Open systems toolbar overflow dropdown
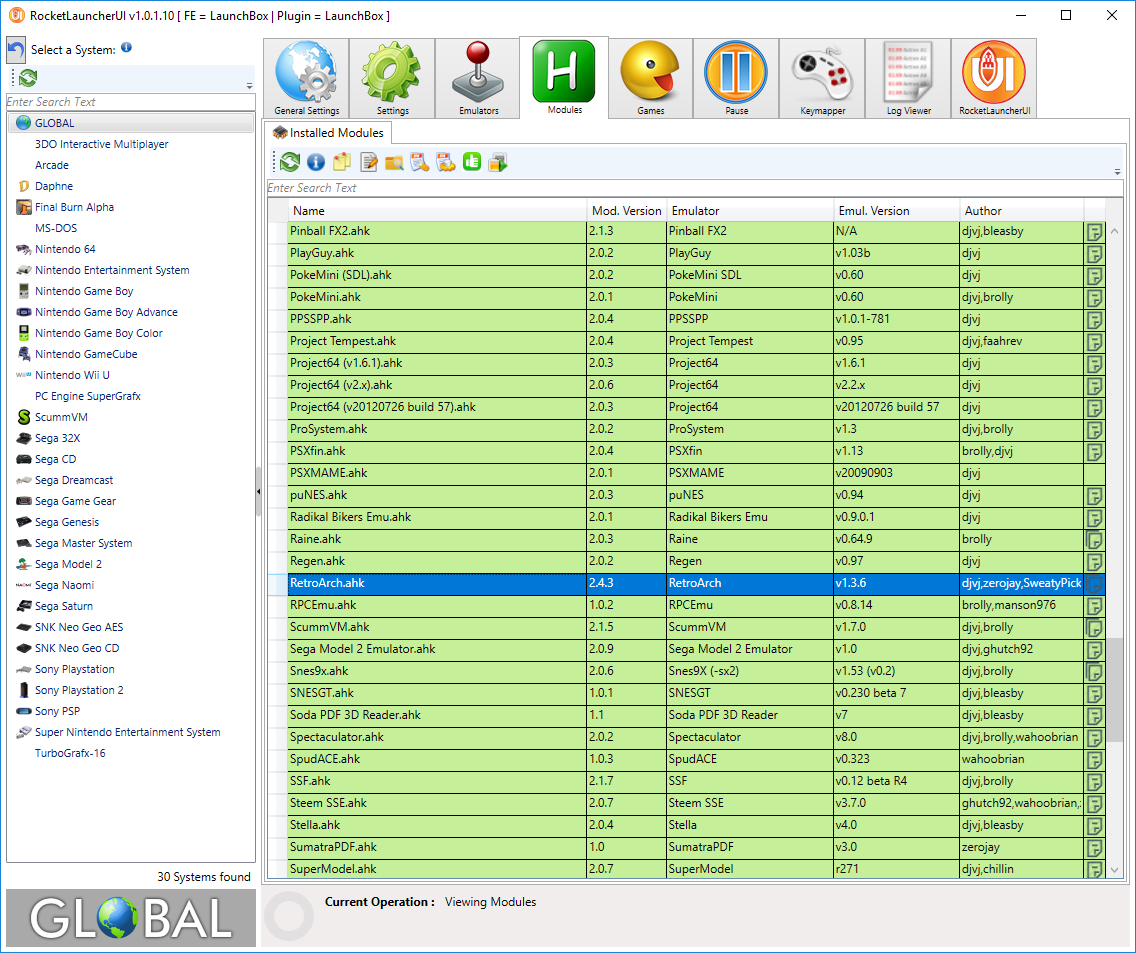The image size is (1136, 953). tap(249, 86)
